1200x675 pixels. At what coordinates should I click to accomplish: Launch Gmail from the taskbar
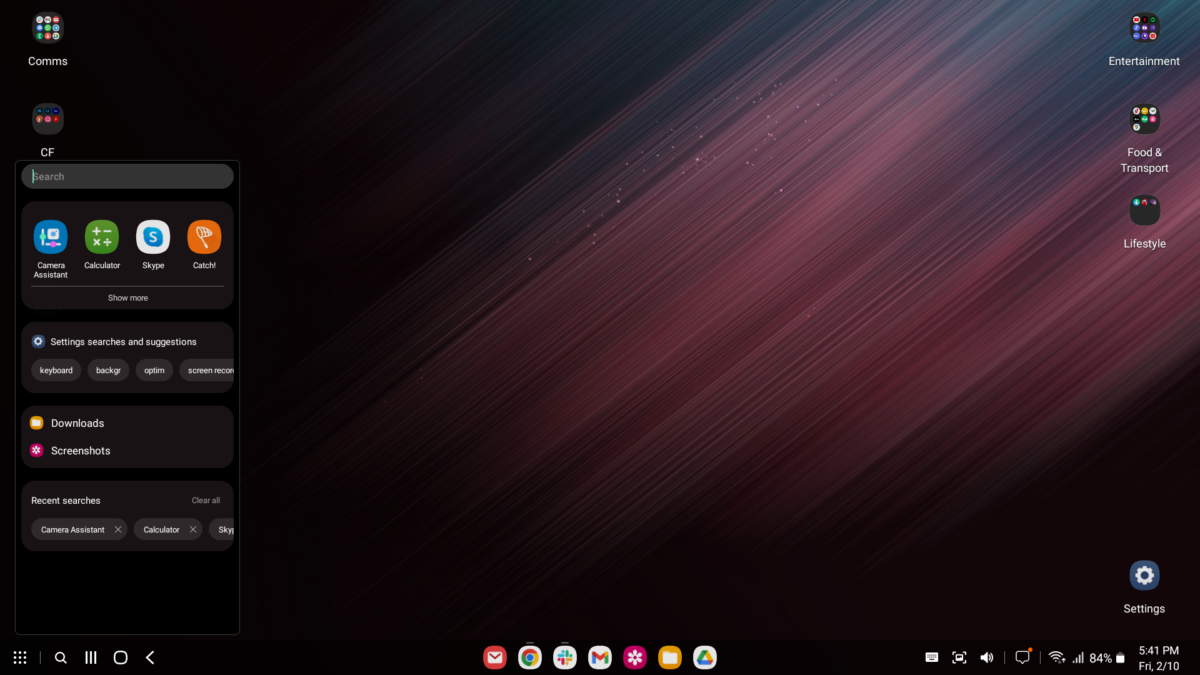[600, 657]
